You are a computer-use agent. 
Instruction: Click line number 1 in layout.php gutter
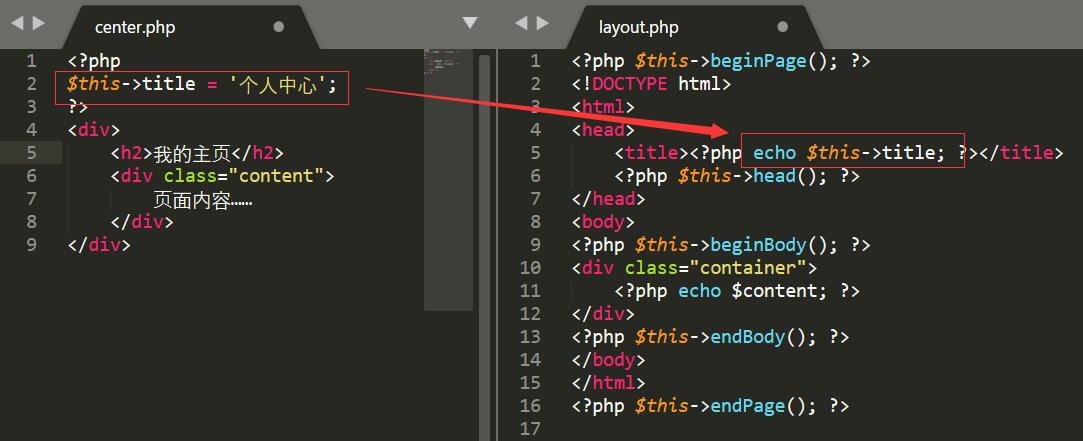click(535, 61)
